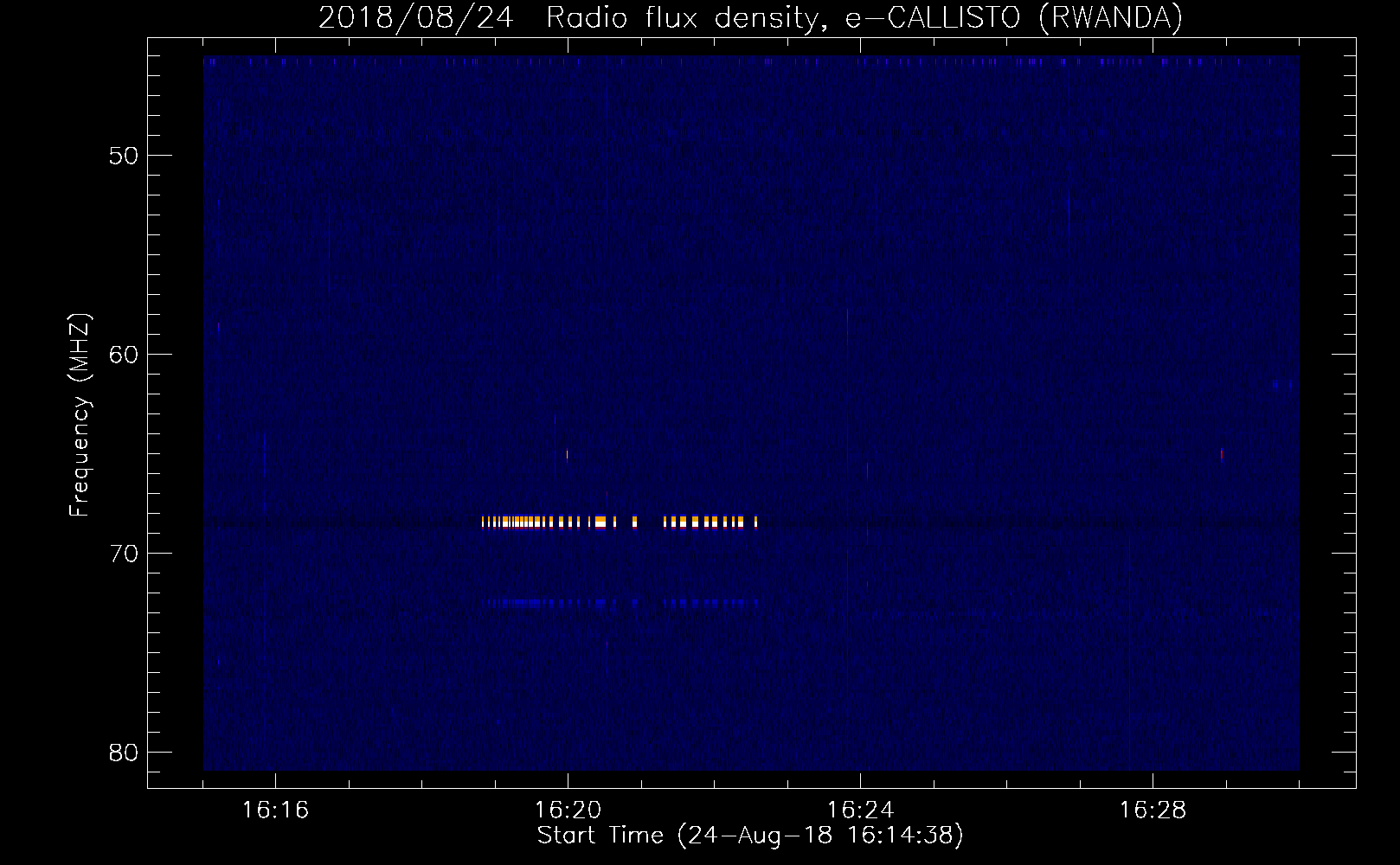Click the red spike near 16:29 at 65 MHz
This screenshot has height=865, width=1400.
coord(1221,455)
